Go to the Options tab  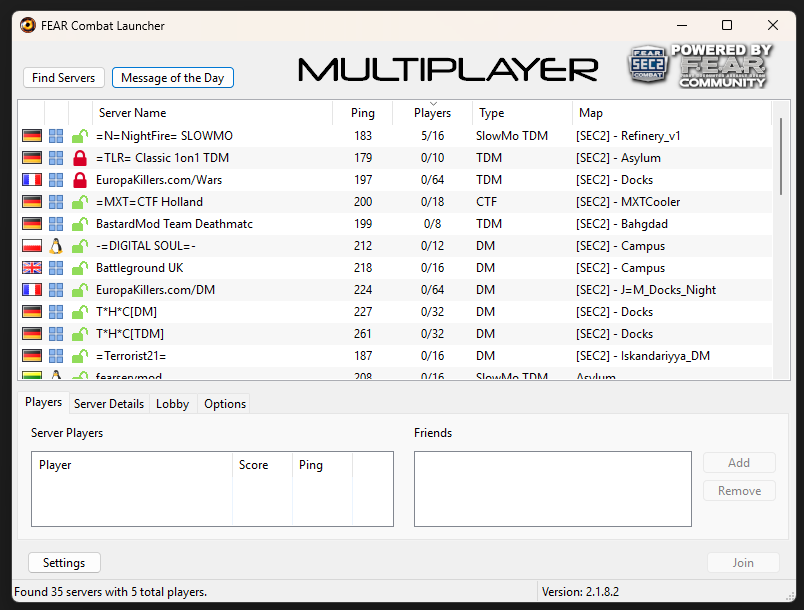point(225,404)
